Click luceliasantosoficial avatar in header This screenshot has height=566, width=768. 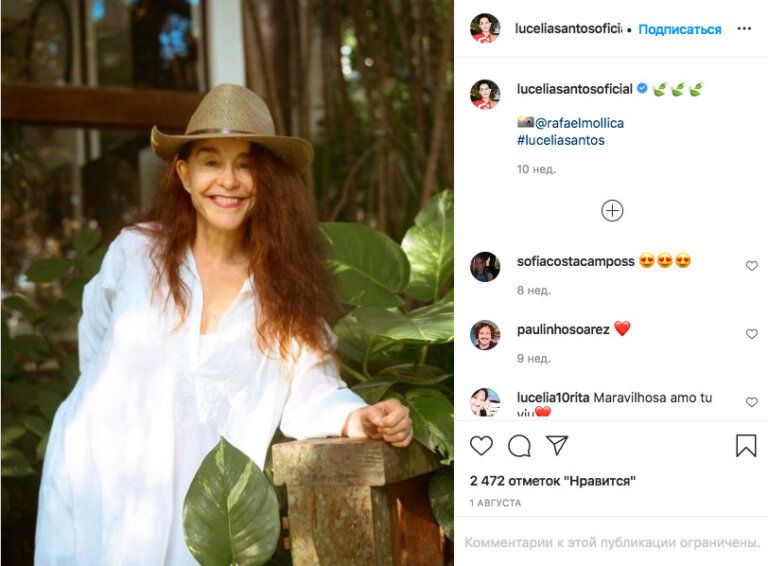click(485, 29)
